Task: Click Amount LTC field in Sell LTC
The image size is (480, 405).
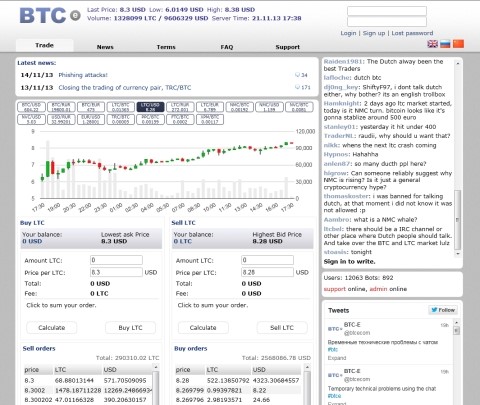Action: click(267, 260)
